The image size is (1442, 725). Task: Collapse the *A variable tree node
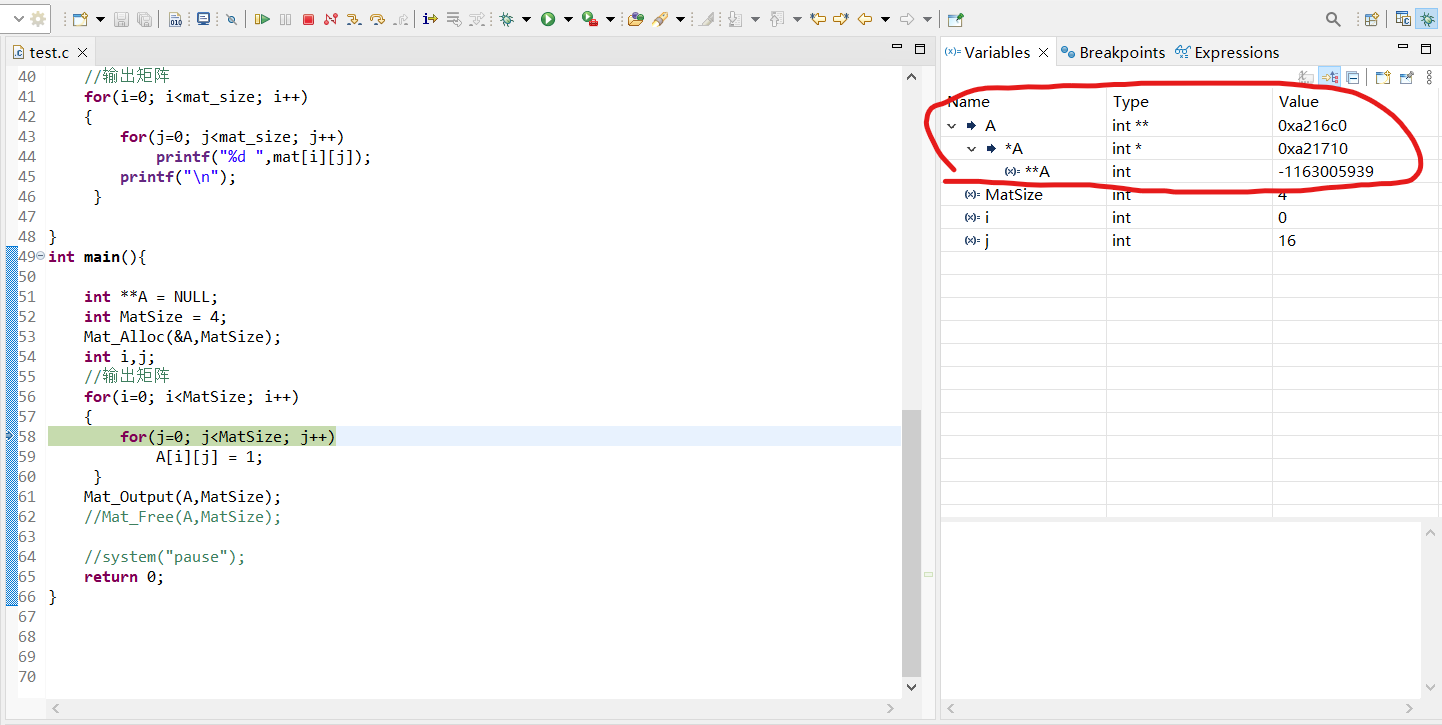[x=971, y=149]
